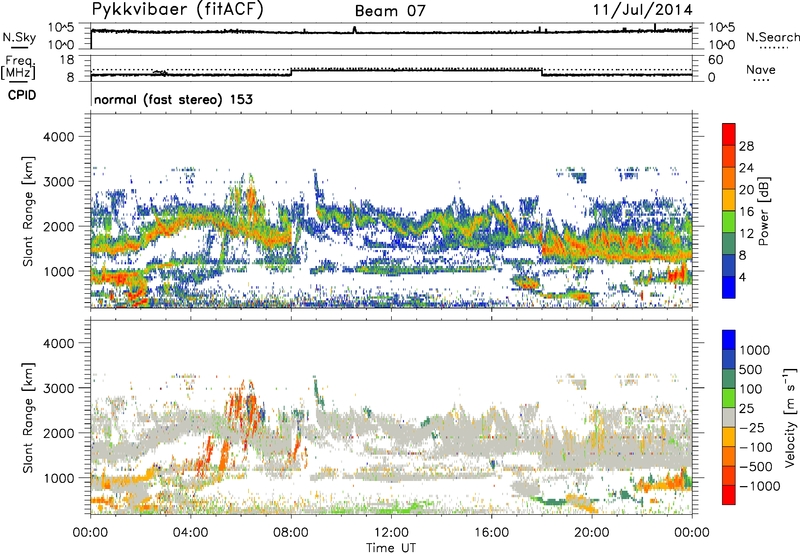Click the 12:00 time axis label
This screenshot has width=800, height=554.
391,533
